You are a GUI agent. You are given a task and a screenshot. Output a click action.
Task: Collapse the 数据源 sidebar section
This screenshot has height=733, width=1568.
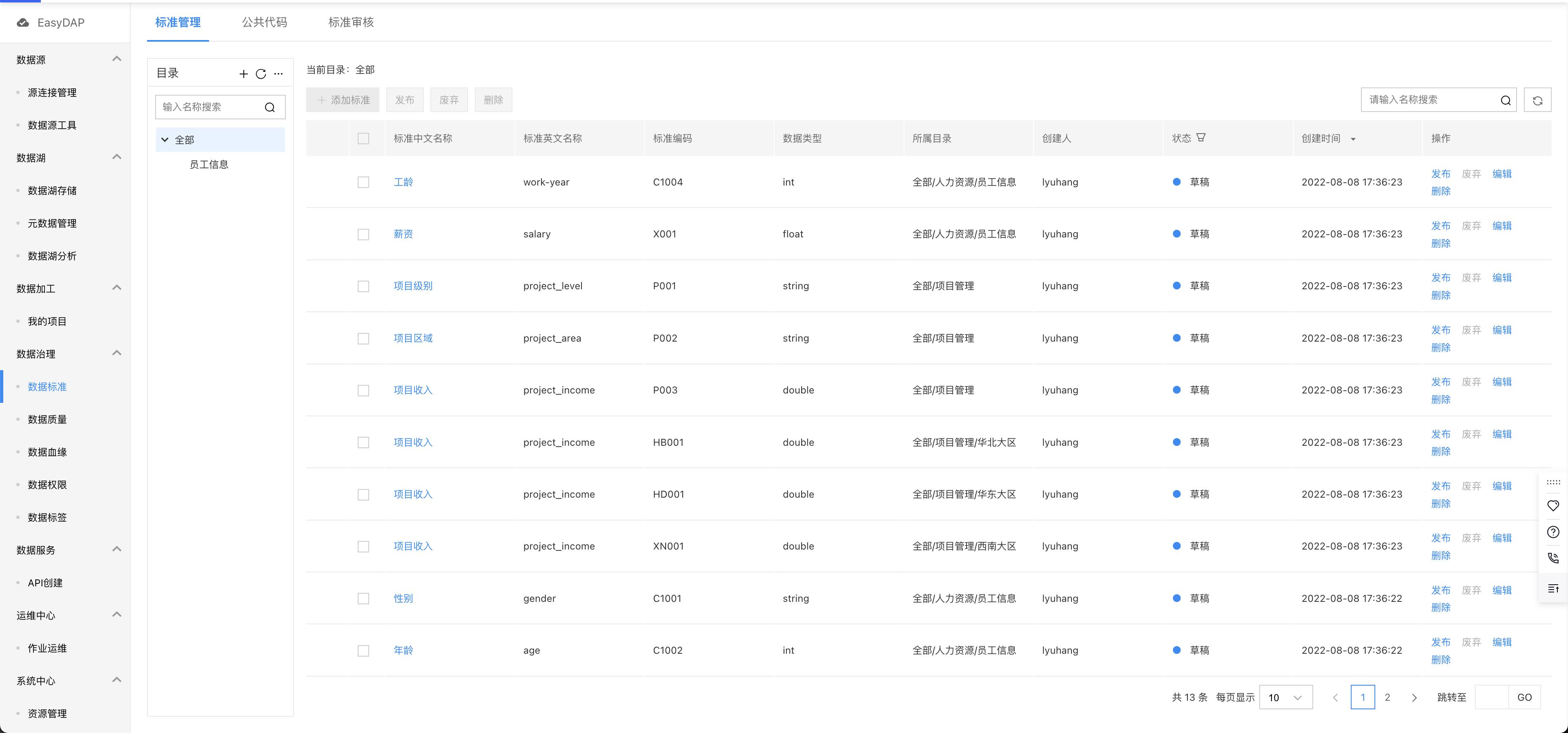click(117, 59)
